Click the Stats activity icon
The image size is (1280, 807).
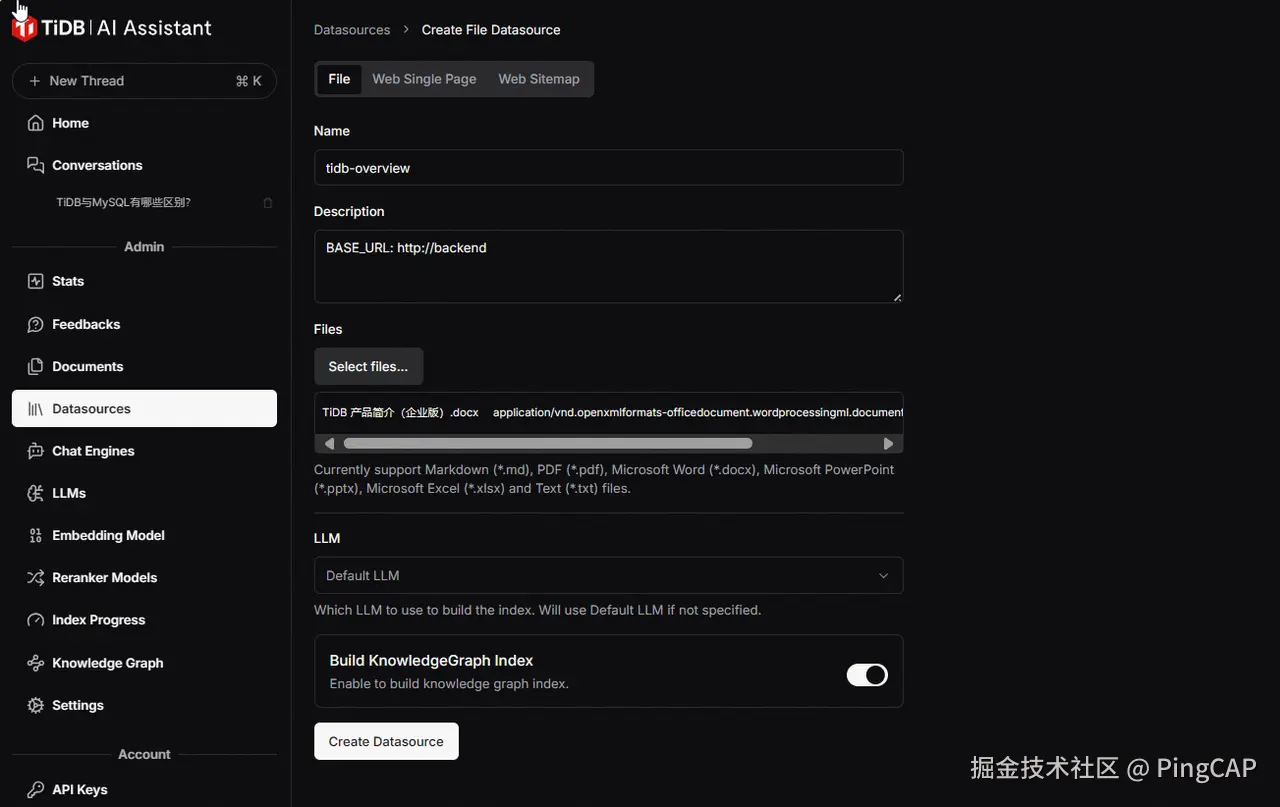(x=36, y=281)
